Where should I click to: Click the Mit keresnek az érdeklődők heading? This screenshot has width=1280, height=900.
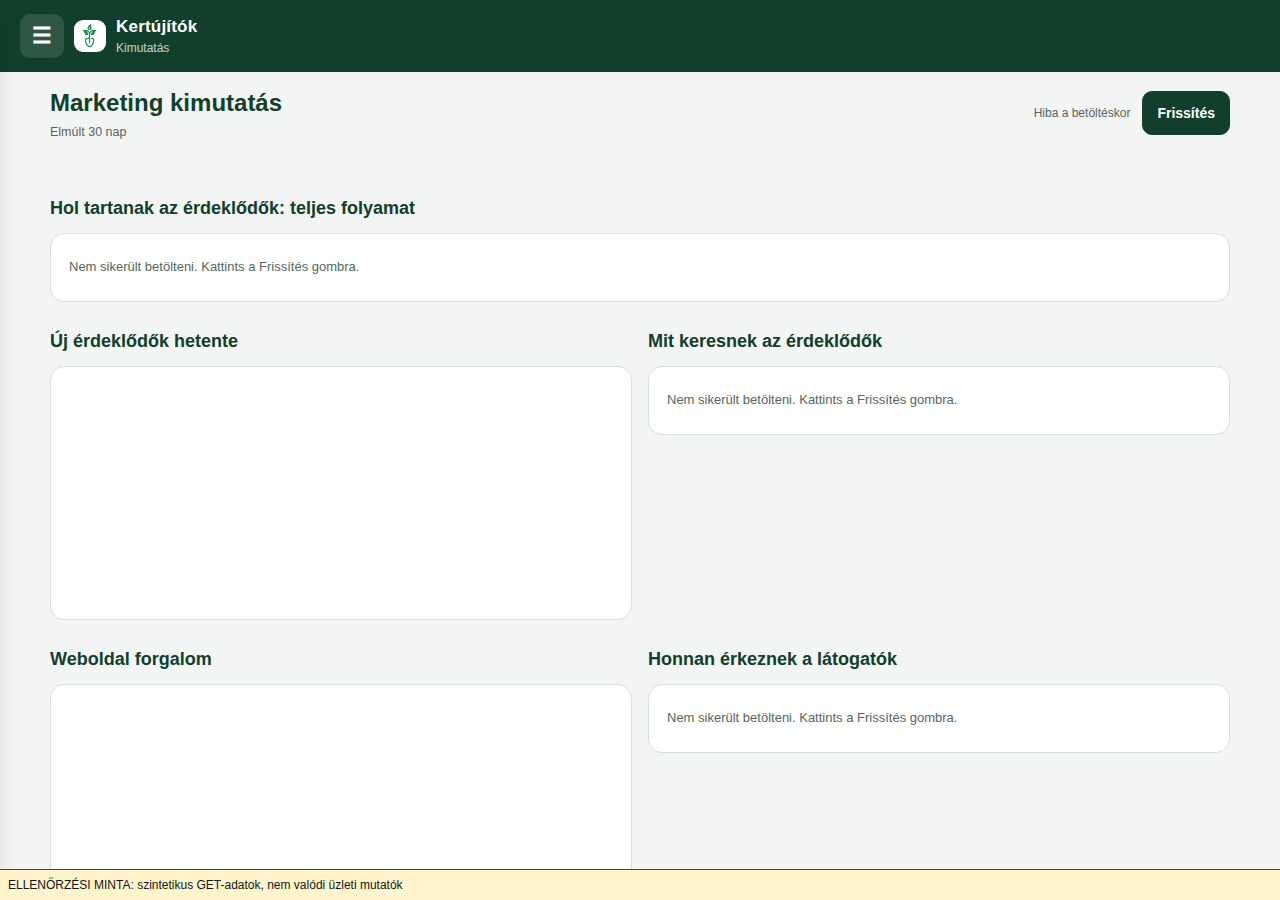(x=765, y=341)
